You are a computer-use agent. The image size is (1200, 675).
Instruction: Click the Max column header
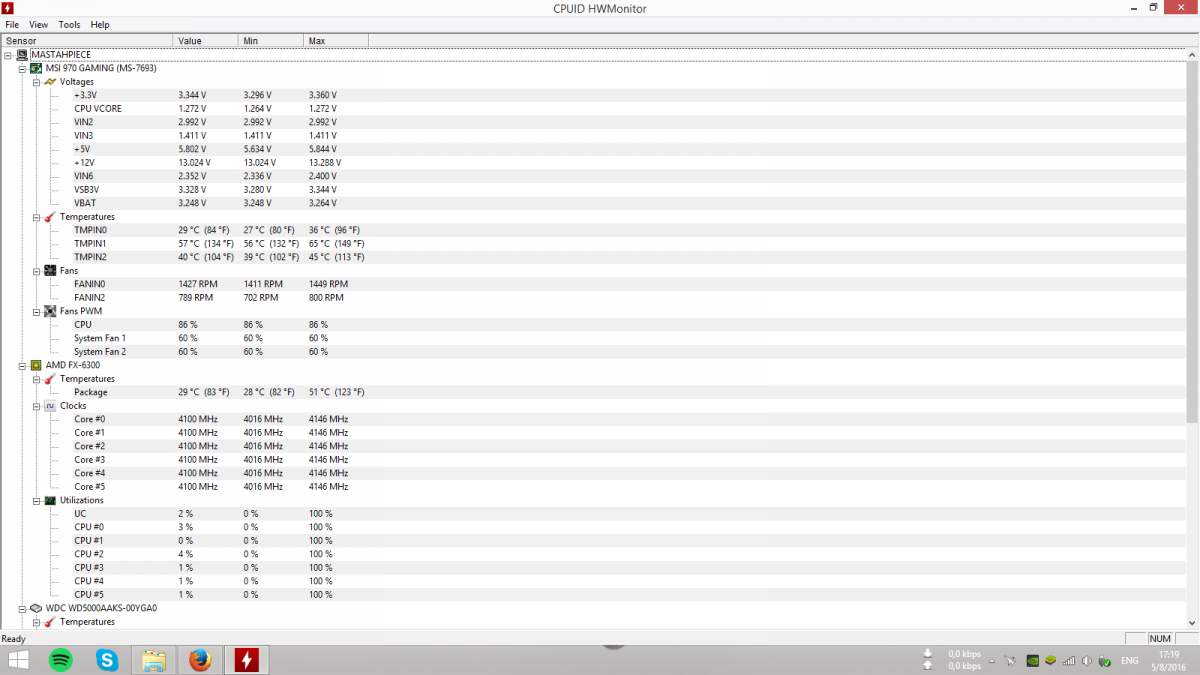[335, 41]
